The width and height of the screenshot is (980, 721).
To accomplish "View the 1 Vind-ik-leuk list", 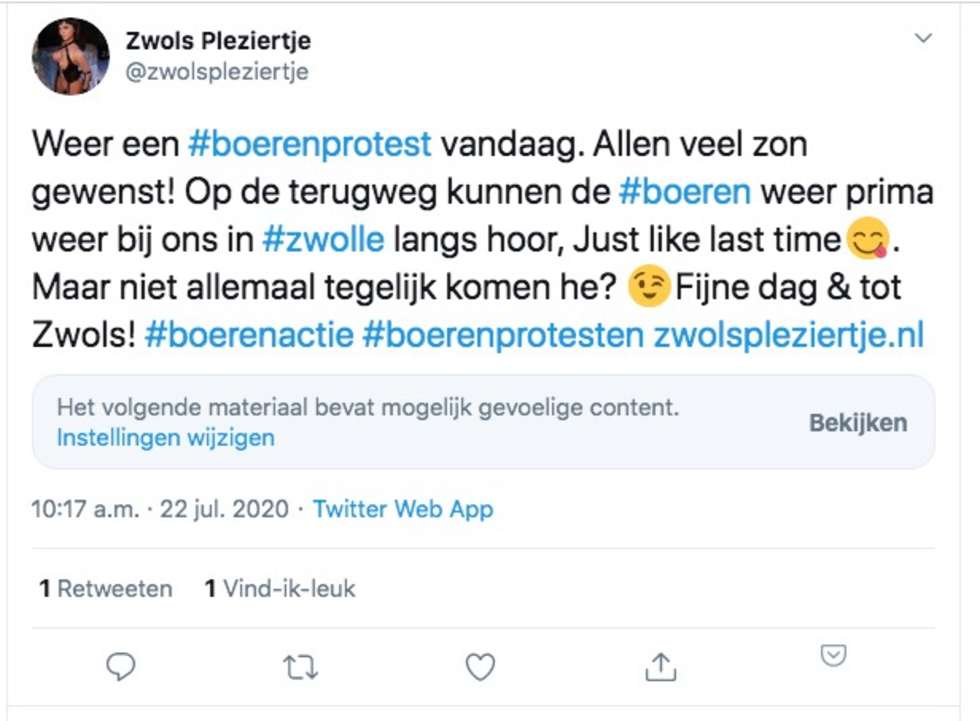I will [x=280, y=589].
